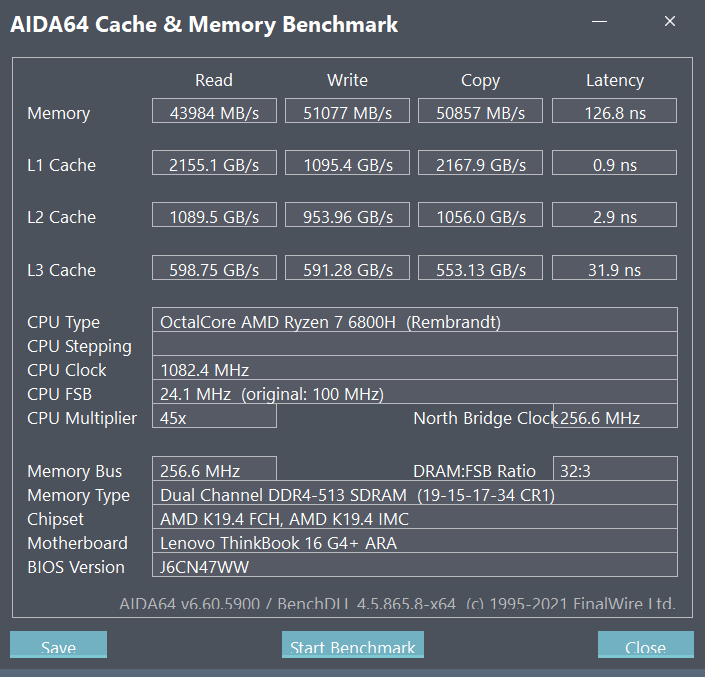Click the Close button at bottom right
This screenshot has width=705, height=677.
click(646, 645)
